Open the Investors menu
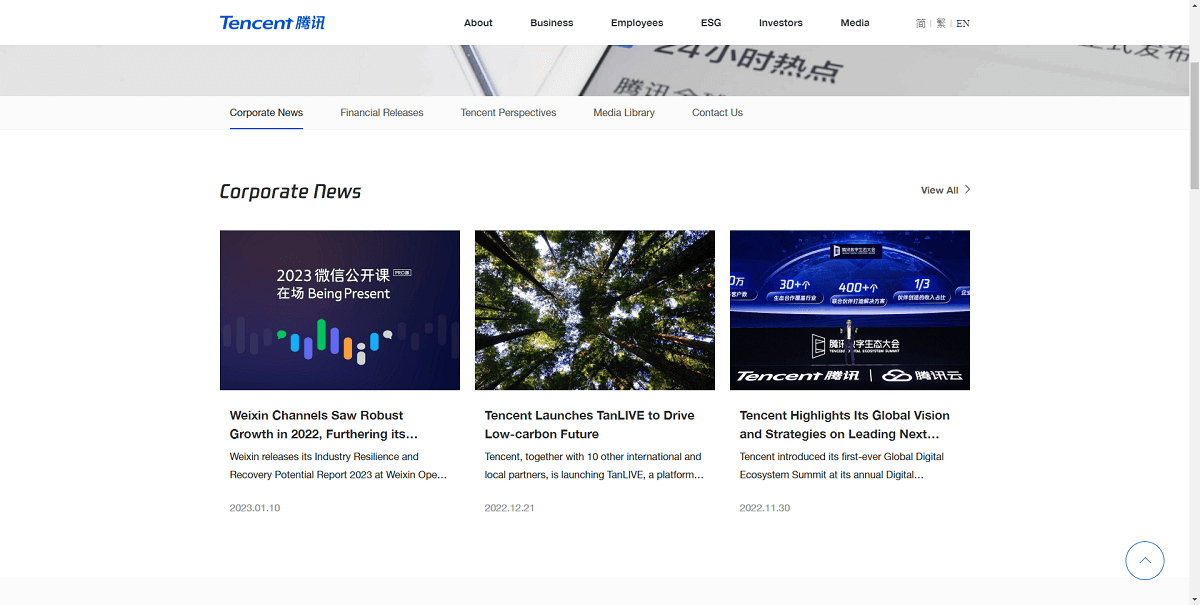Screen dimensions: 1200x605 pyautogui.click(x=780, y=22)
